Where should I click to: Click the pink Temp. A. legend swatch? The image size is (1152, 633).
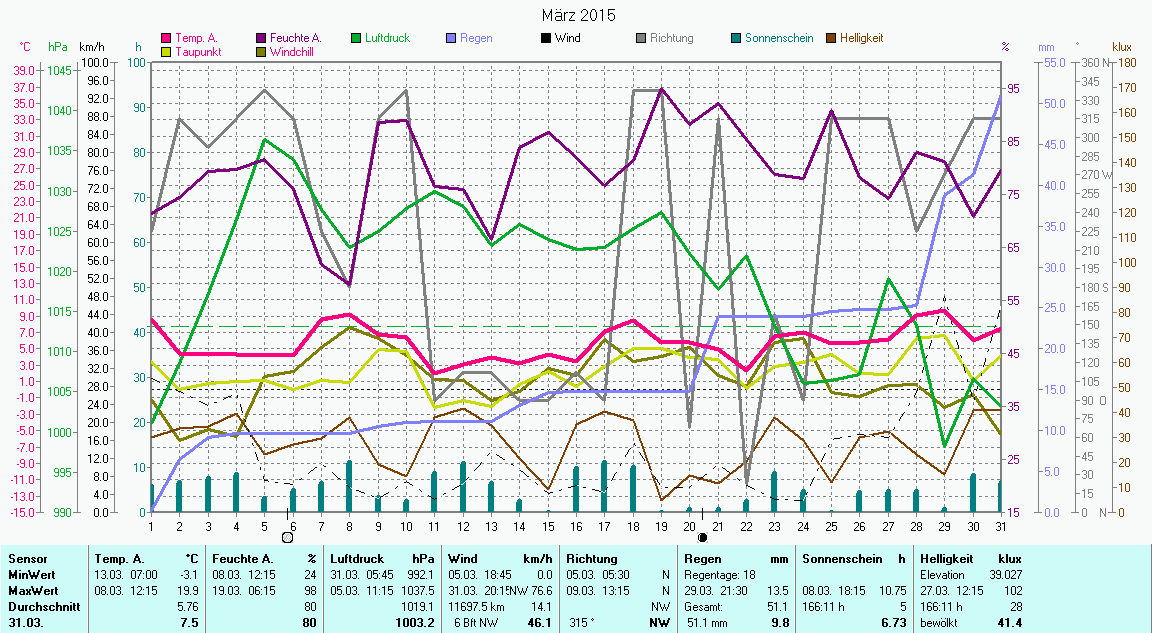(166, 39)
